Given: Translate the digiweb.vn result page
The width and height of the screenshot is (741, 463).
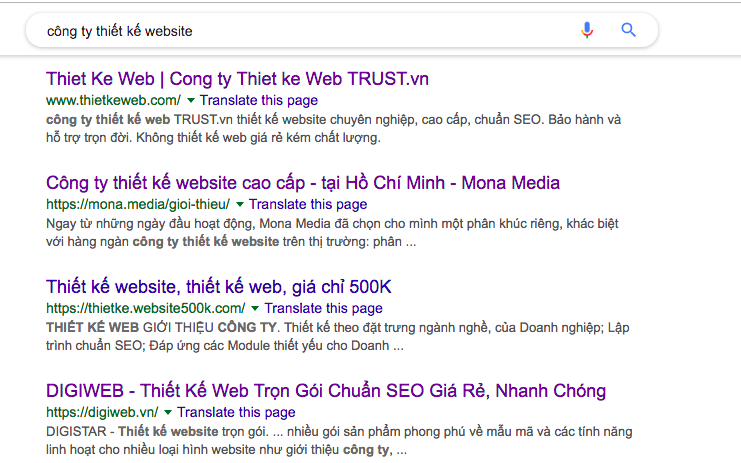Looking at the screenshot, I should click(236, 412).
